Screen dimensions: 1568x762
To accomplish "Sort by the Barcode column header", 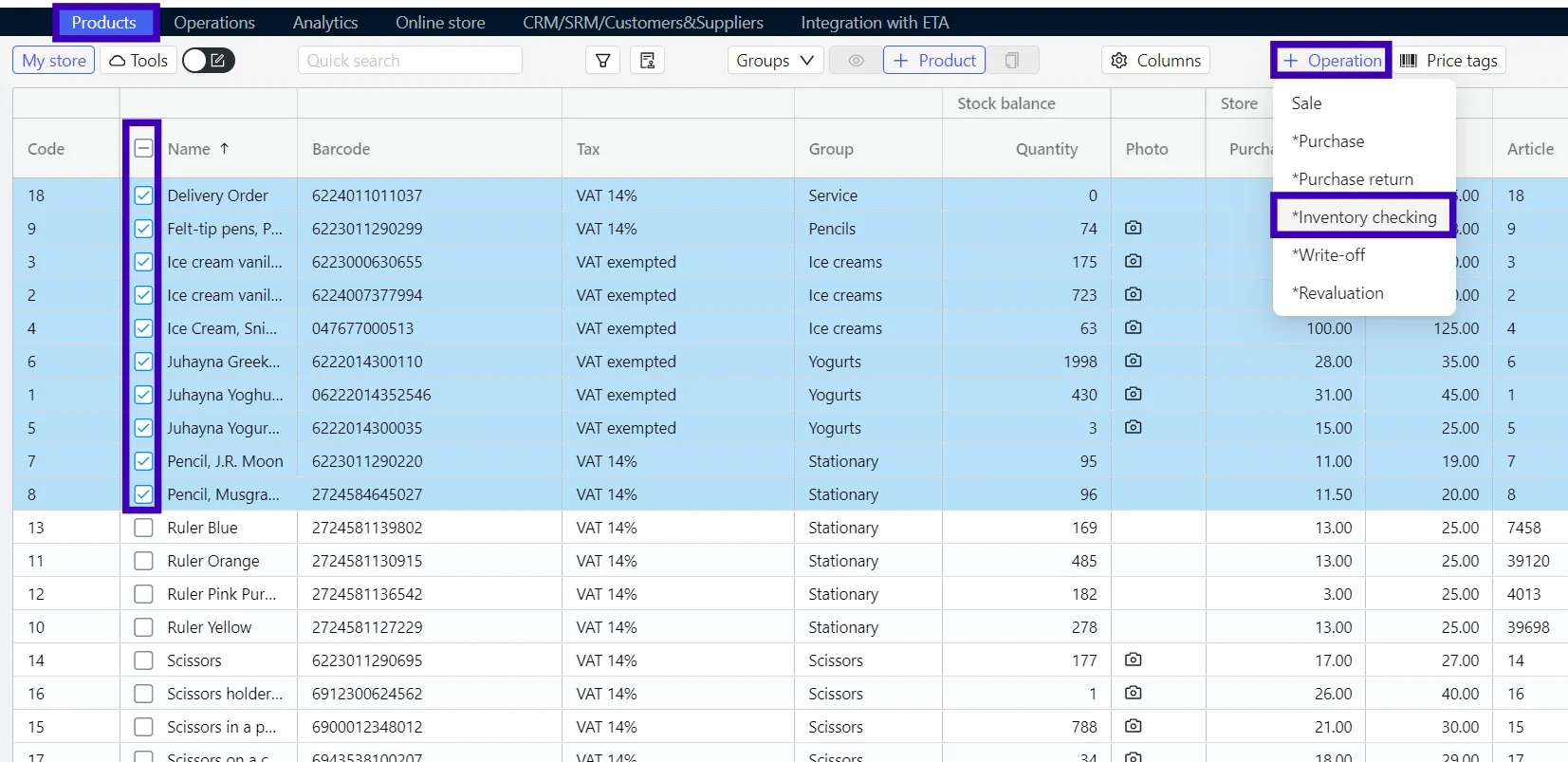I will (x=341, y=149).
